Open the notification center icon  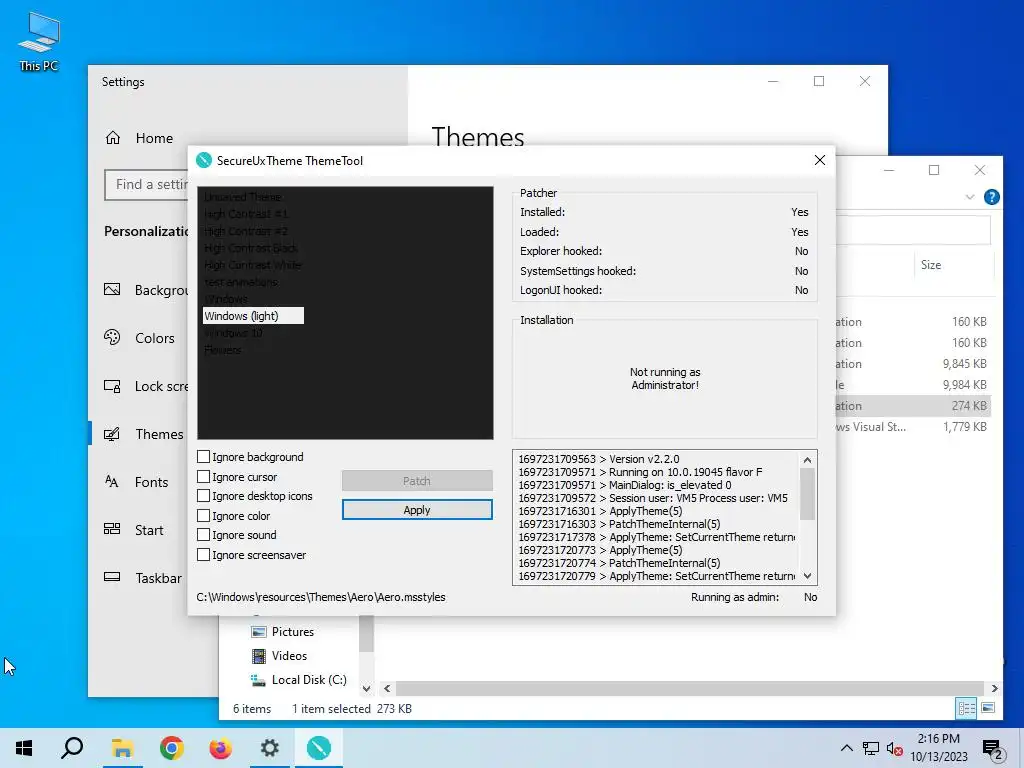[993, 748]
